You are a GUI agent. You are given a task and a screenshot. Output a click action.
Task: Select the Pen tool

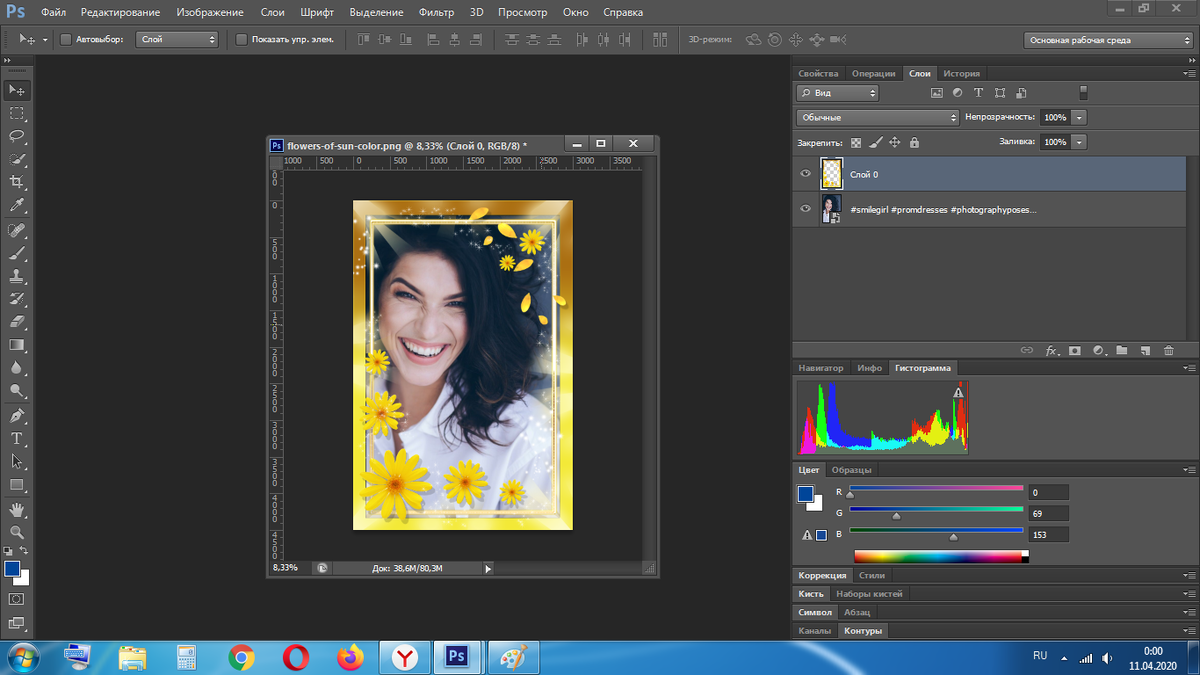pos(17,416)
